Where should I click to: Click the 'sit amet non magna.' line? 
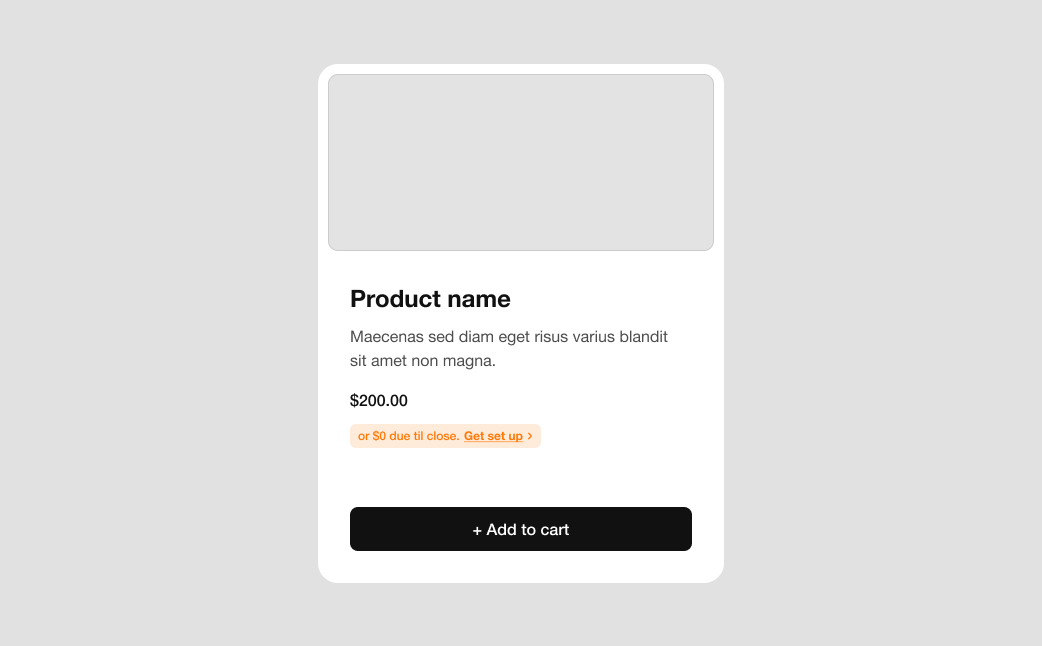click(423, 361)
